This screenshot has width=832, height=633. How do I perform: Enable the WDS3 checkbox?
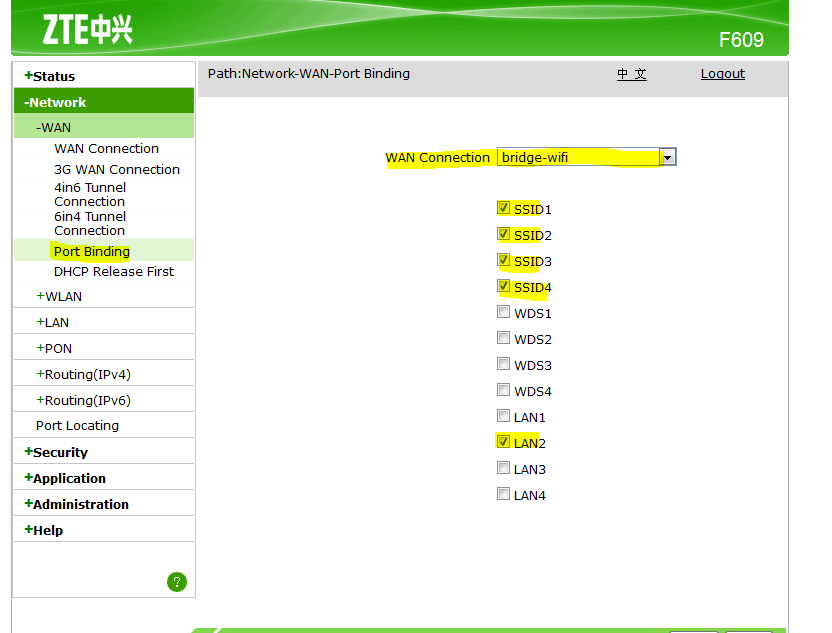point(503,363)
